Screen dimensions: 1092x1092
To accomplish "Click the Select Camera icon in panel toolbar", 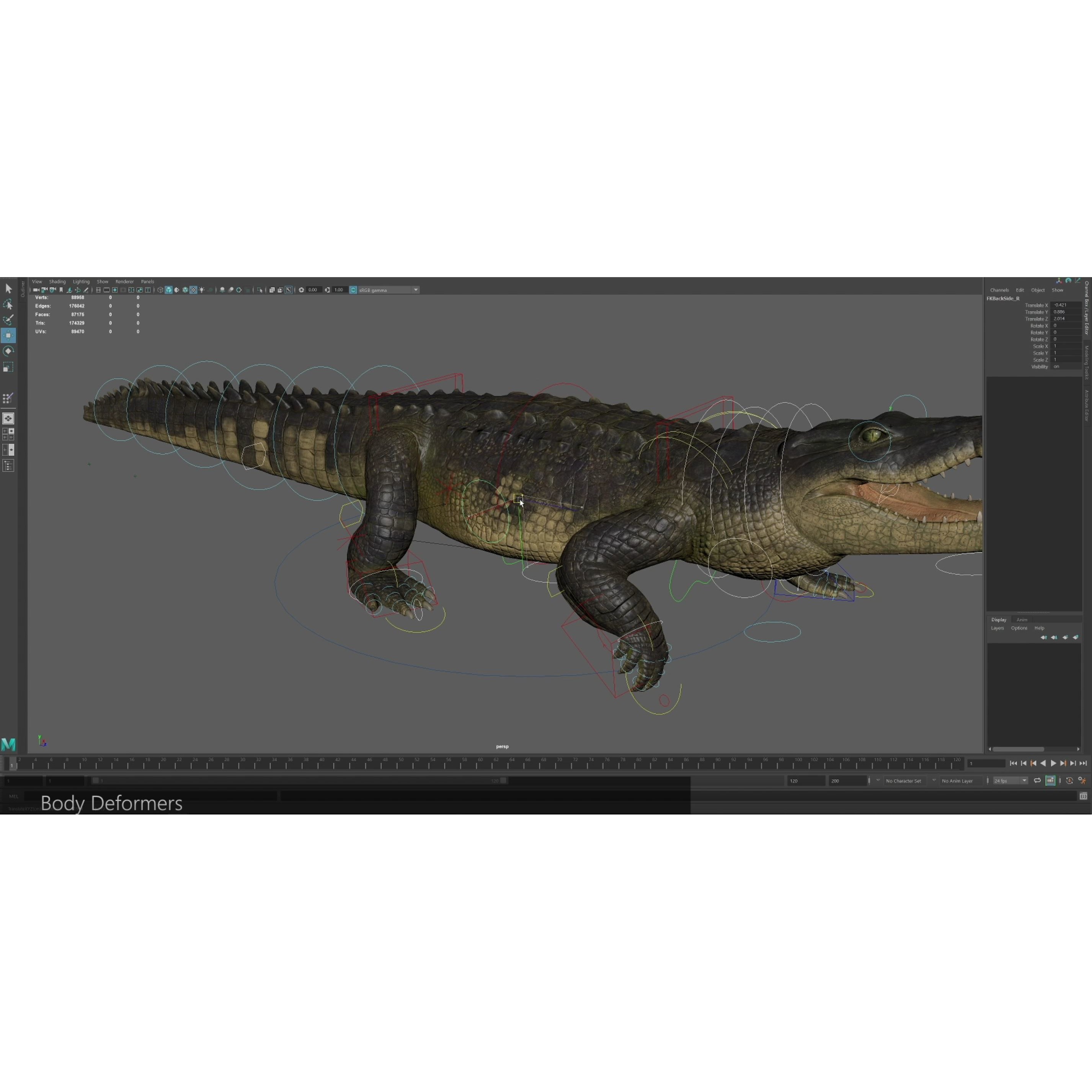I will pyautogui.click(x=36, y=290).
